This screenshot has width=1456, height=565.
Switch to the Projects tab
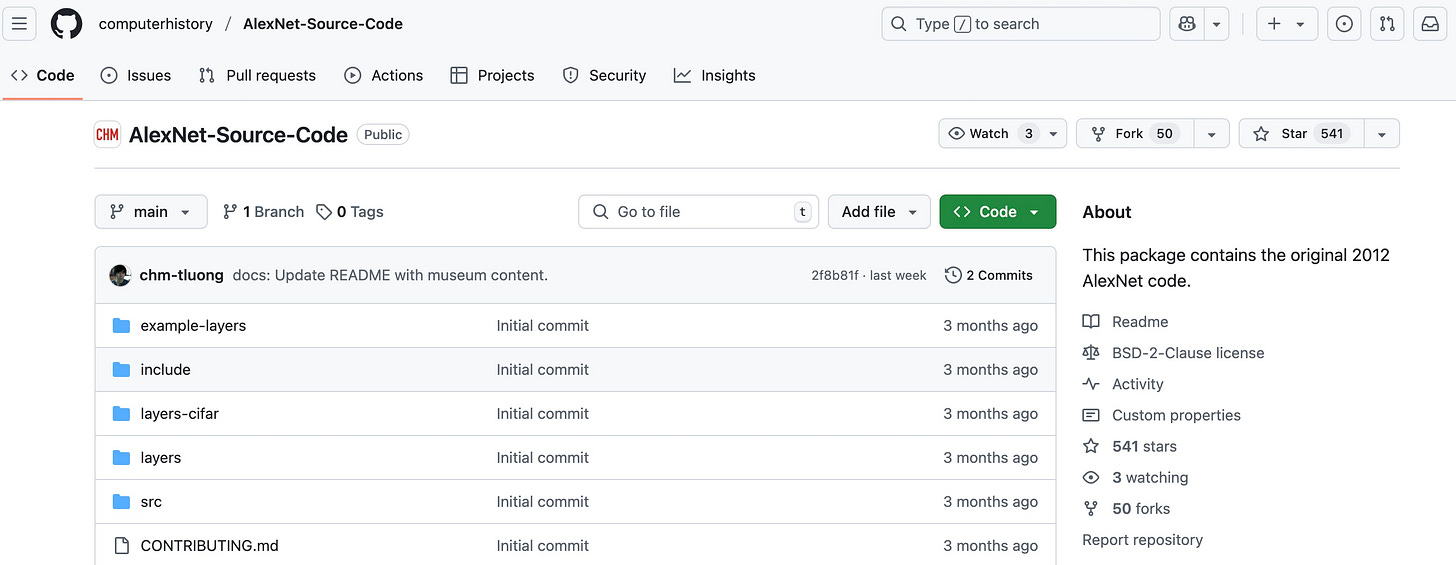[492, 75]
